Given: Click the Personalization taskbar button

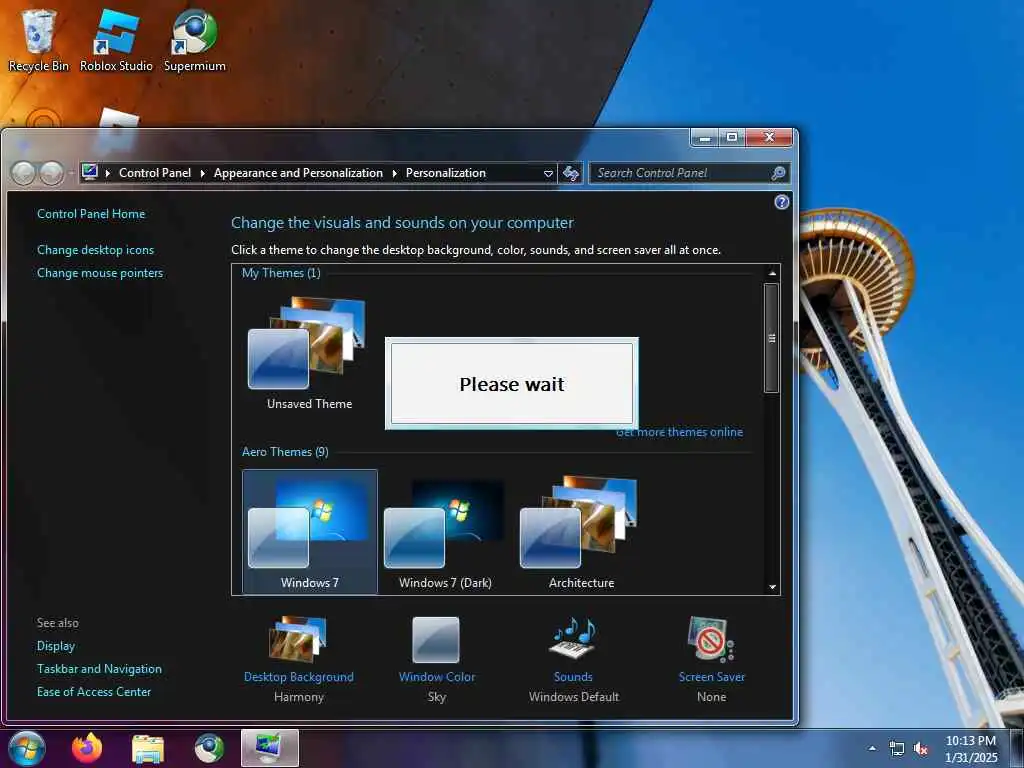Looking at the screenshot, I should [x=270, y=748].
